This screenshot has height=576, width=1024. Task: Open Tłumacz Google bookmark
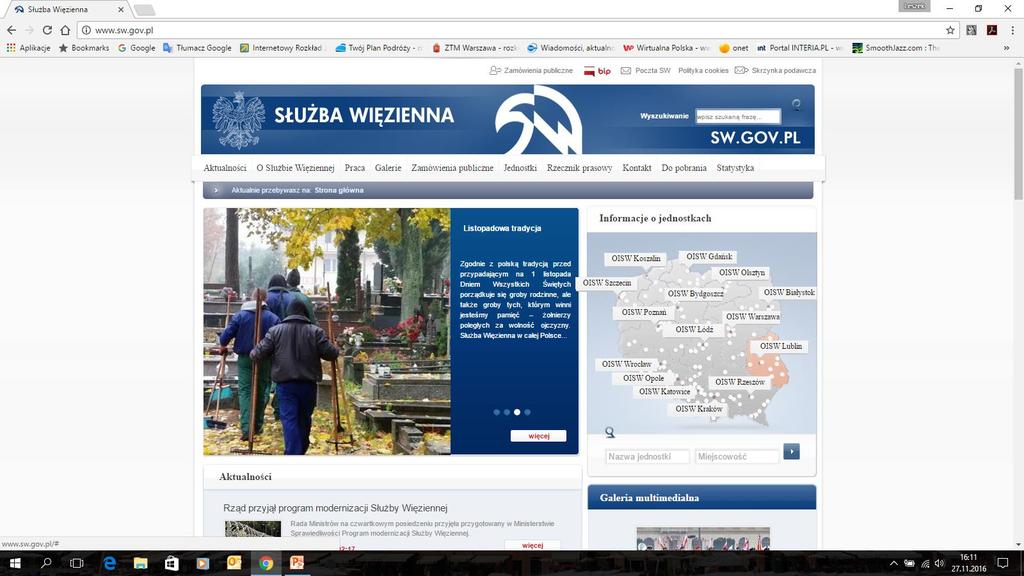197,48
